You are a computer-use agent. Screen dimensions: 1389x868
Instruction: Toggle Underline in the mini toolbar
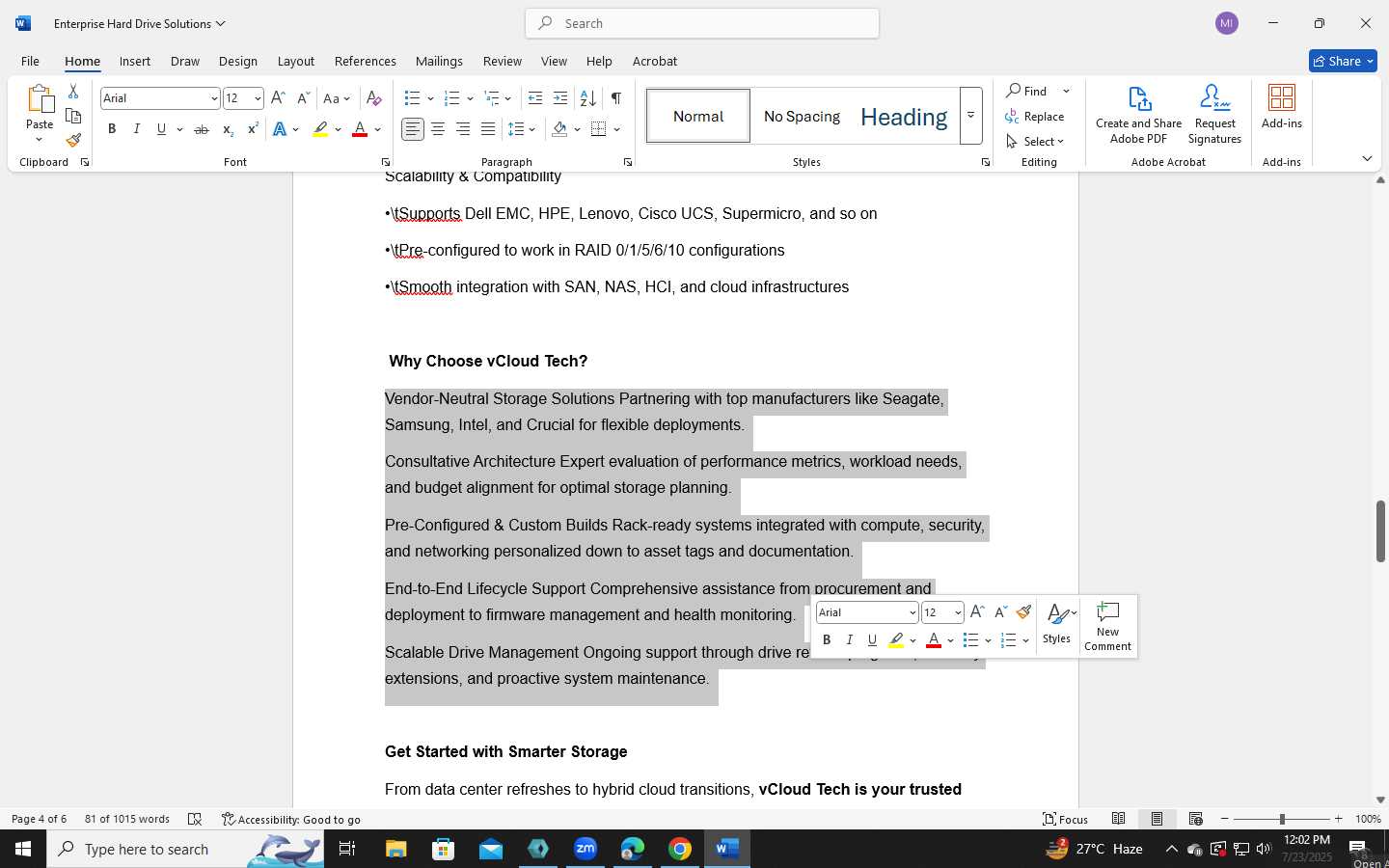(x=872, y=640)
